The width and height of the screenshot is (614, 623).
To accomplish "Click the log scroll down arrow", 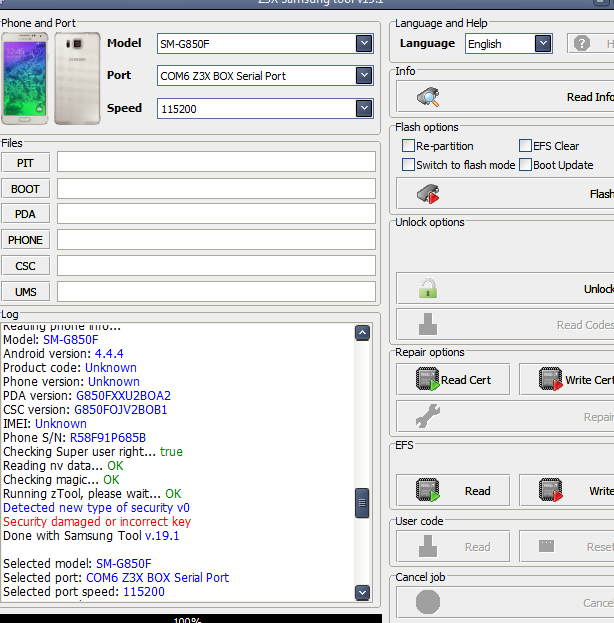I will (362, 592).
